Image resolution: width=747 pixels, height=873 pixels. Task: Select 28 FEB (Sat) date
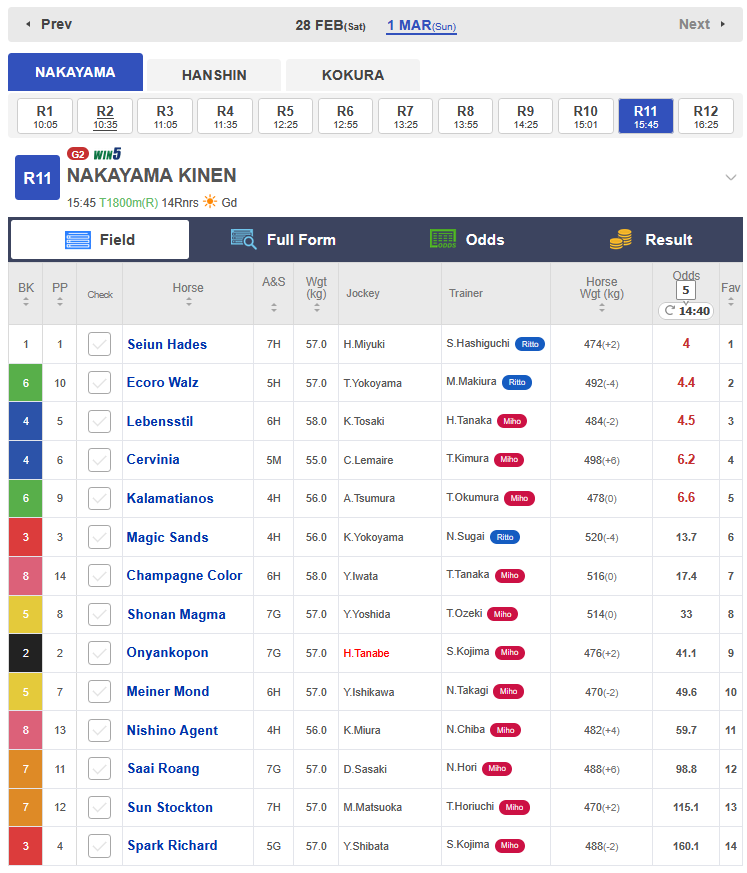330,26
